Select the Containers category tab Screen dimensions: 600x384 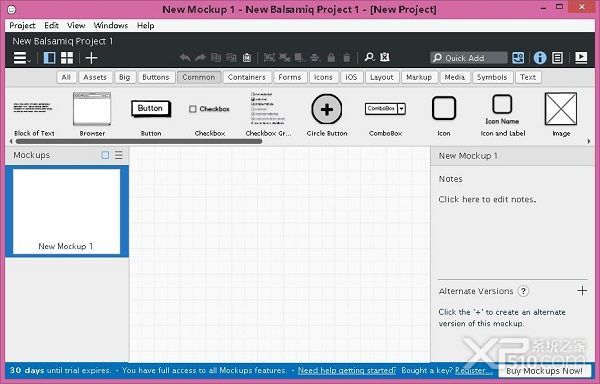(247, 77)
